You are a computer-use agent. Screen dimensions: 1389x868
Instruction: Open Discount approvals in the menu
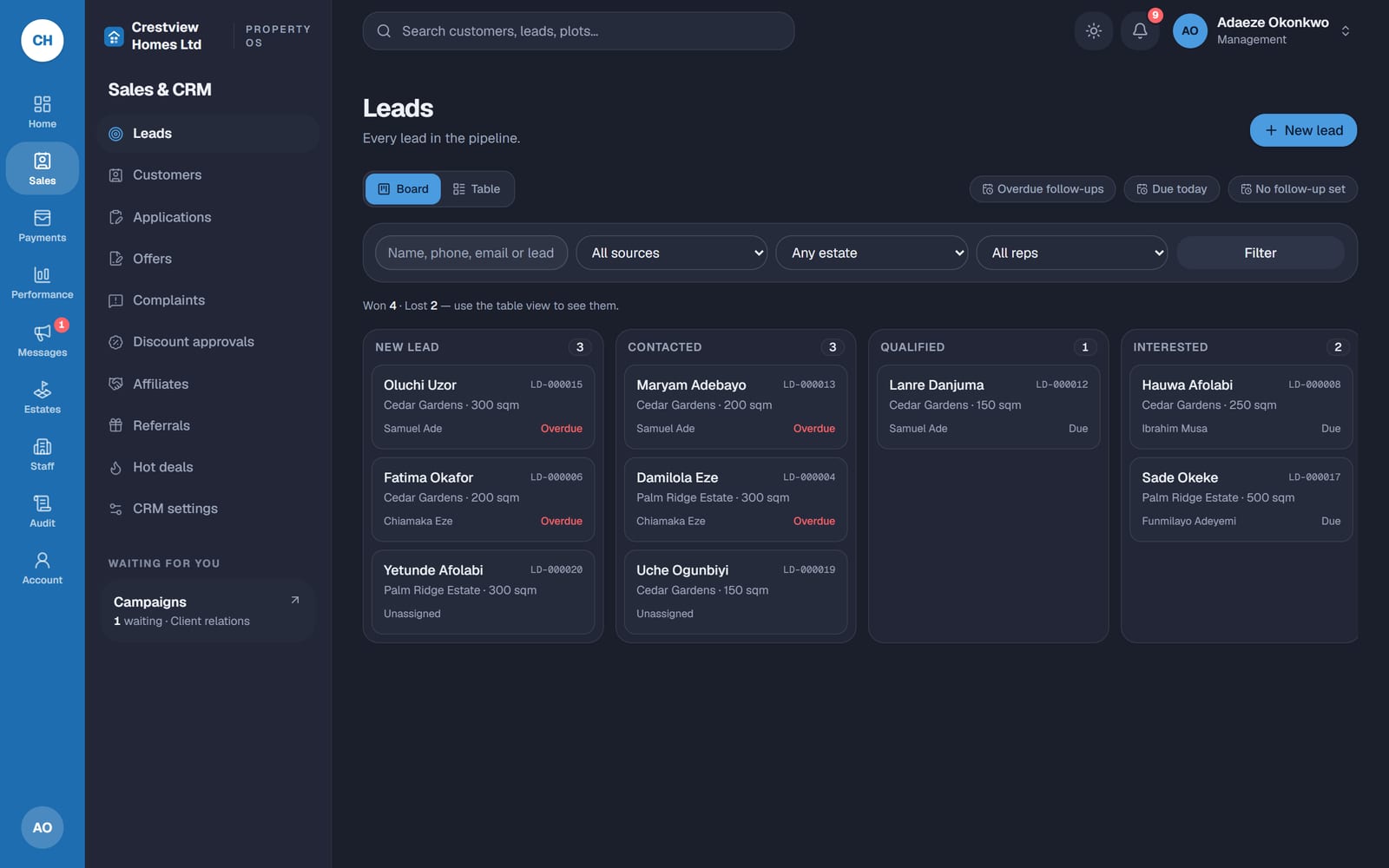[208, 342]
